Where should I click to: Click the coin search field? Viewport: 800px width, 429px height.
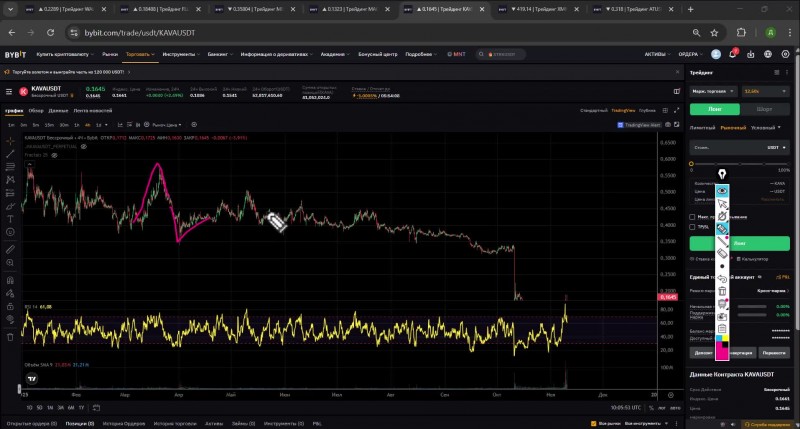click(x=504, y=54)
